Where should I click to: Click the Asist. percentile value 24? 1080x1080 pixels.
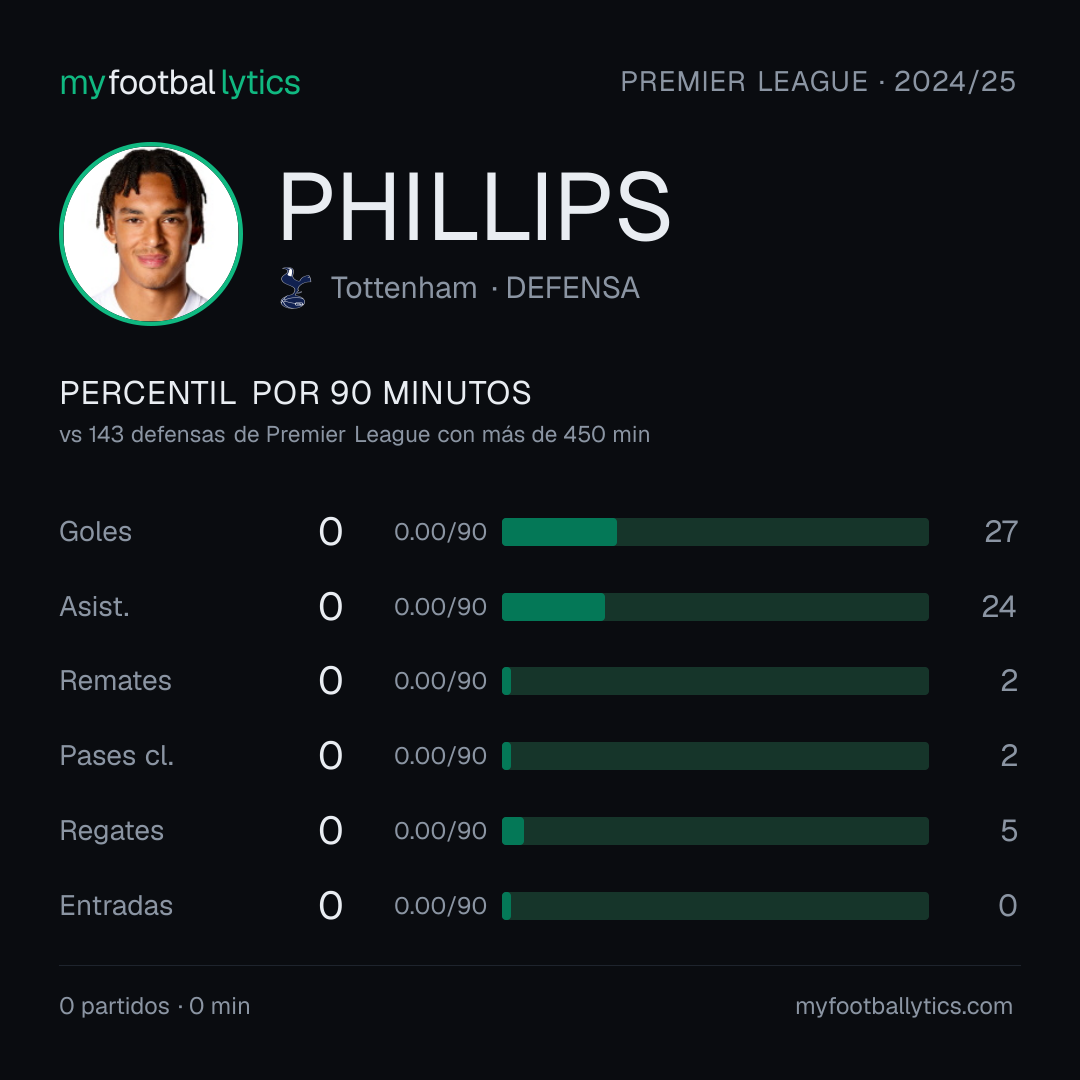(999, 607)
